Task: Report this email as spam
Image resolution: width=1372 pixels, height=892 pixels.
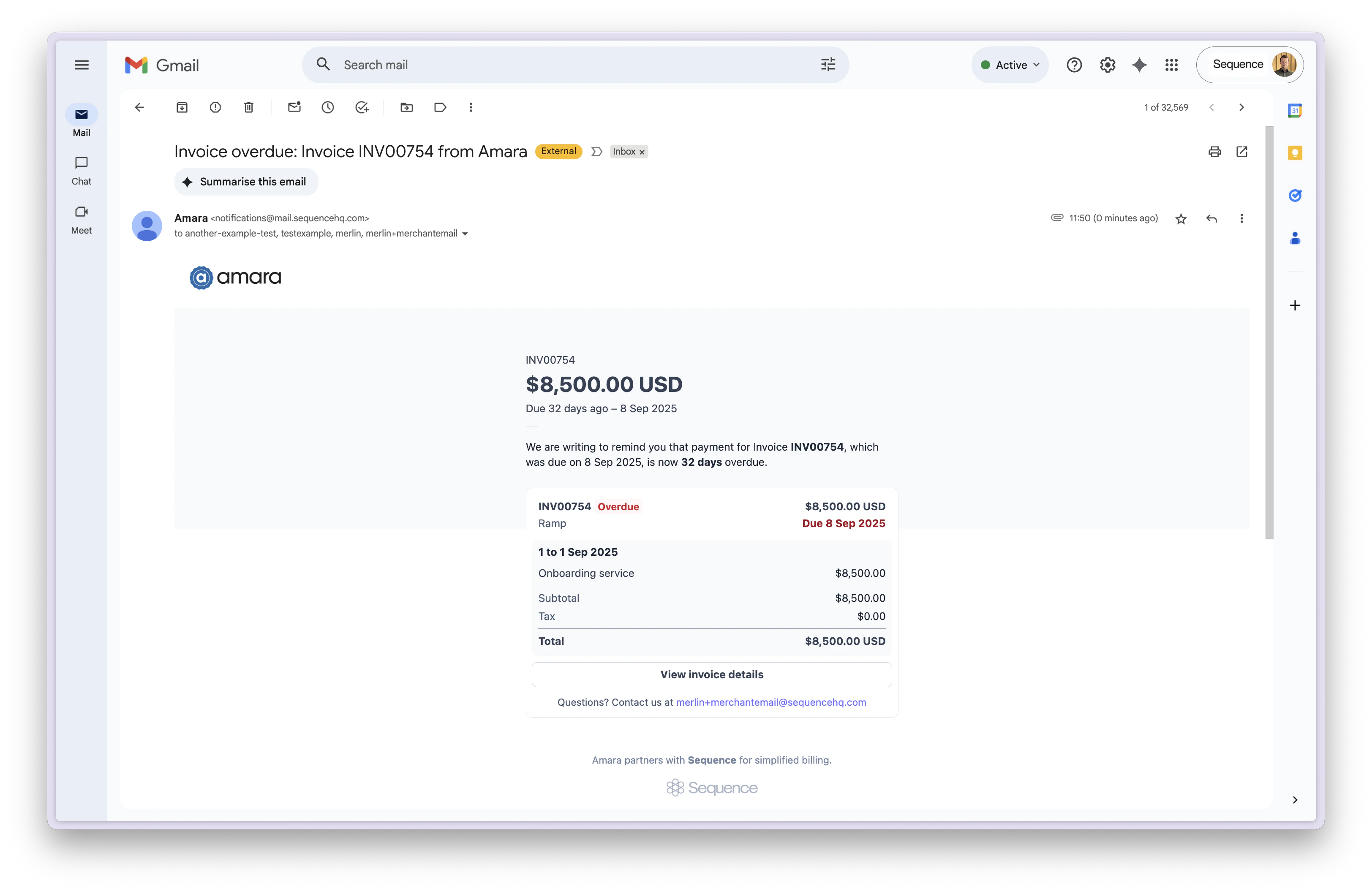Action: [215, 107]
